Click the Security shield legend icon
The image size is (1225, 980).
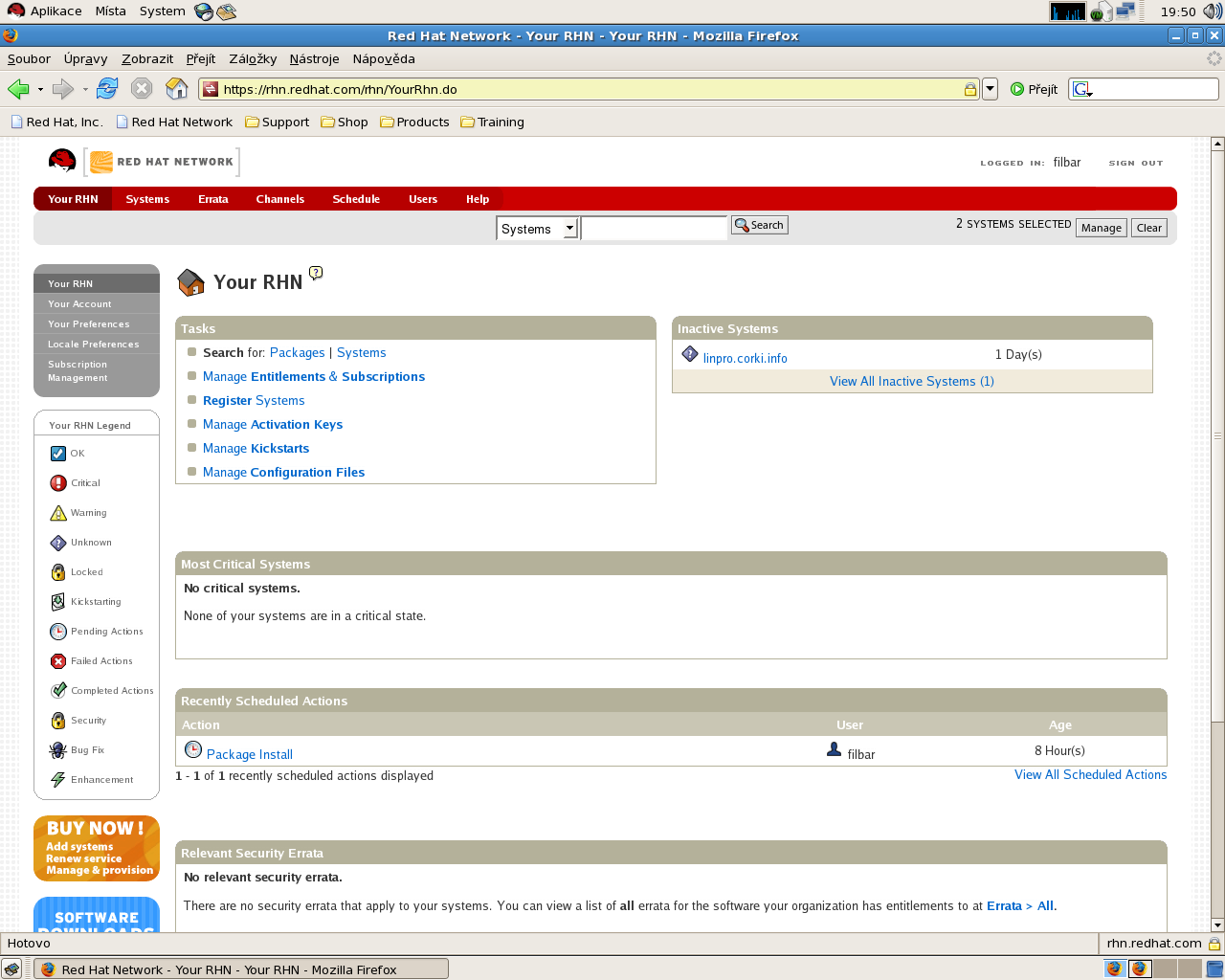click(58, 721)
